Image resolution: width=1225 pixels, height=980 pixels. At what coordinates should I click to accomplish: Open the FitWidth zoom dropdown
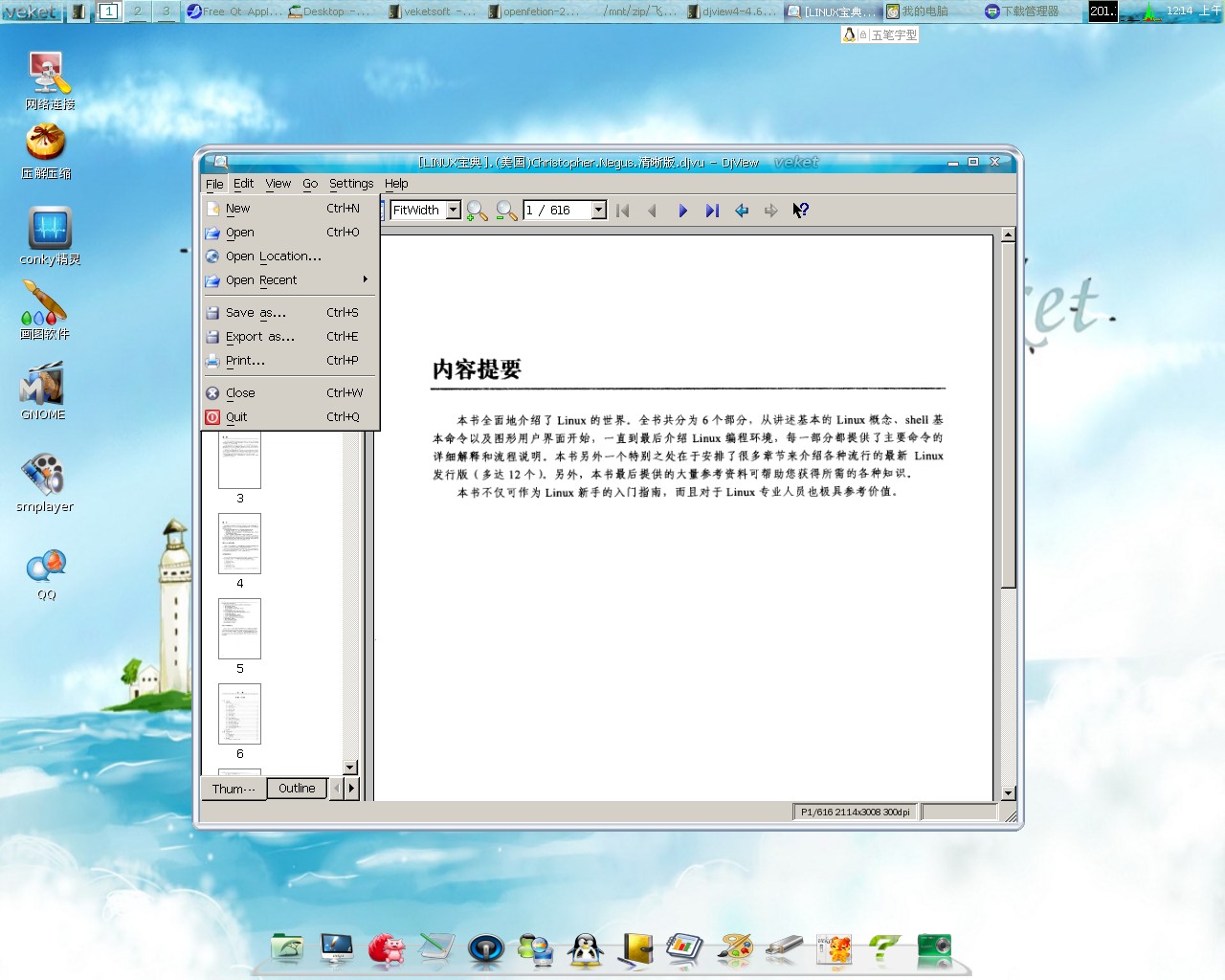[x=453, y=211]
